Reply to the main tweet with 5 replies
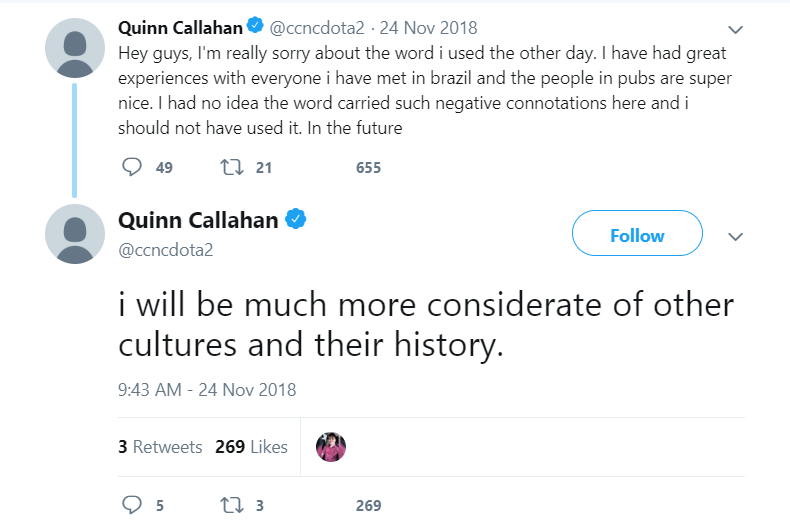 point(132,505)
